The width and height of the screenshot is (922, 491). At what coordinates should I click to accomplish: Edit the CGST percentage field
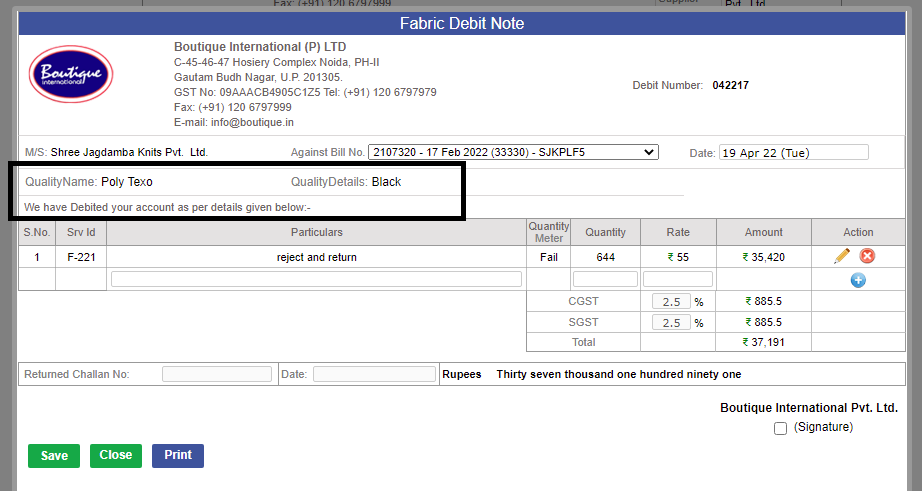tap(672, 302)
